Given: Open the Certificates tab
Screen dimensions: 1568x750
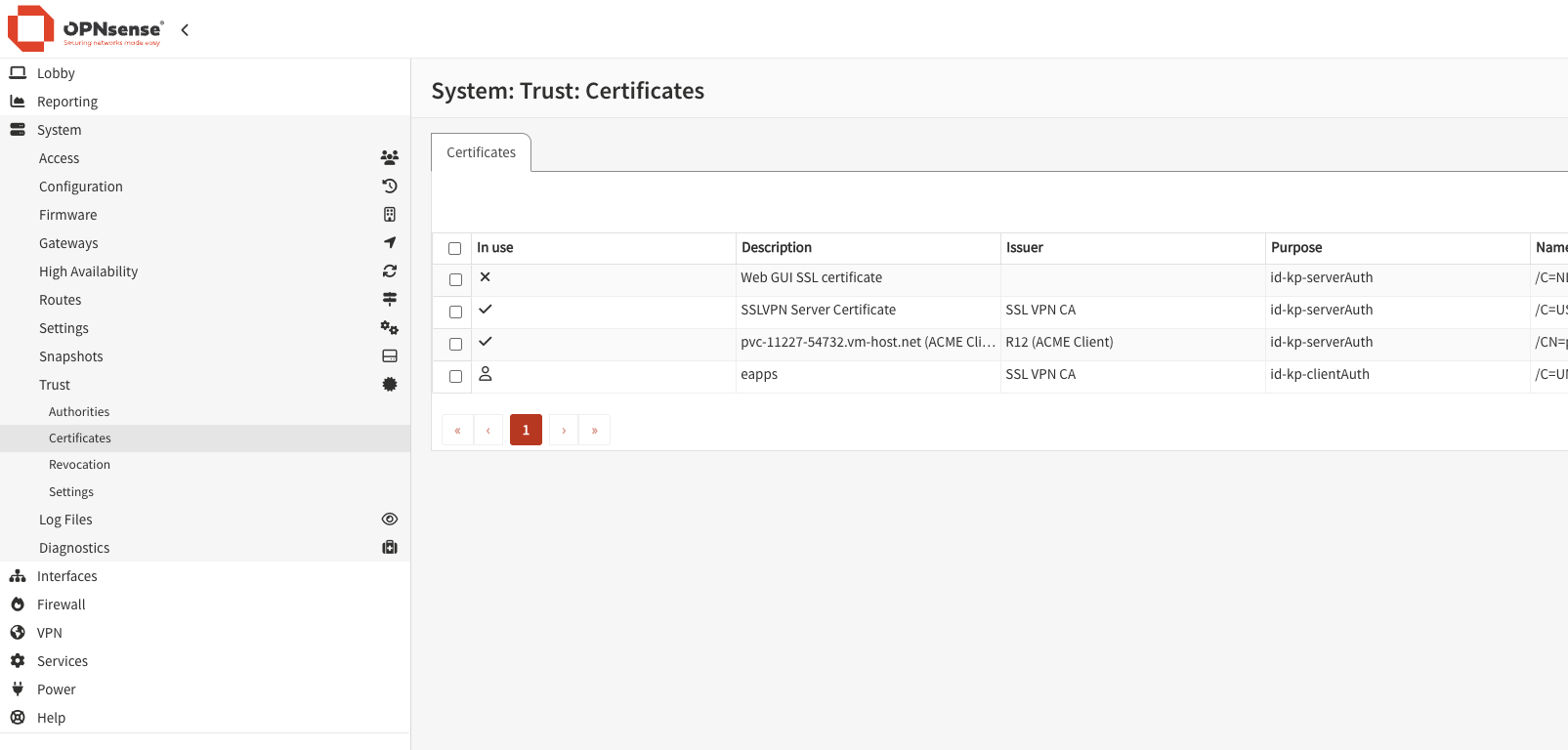Looking at the screenshot, I should click(x=481, y=153).
